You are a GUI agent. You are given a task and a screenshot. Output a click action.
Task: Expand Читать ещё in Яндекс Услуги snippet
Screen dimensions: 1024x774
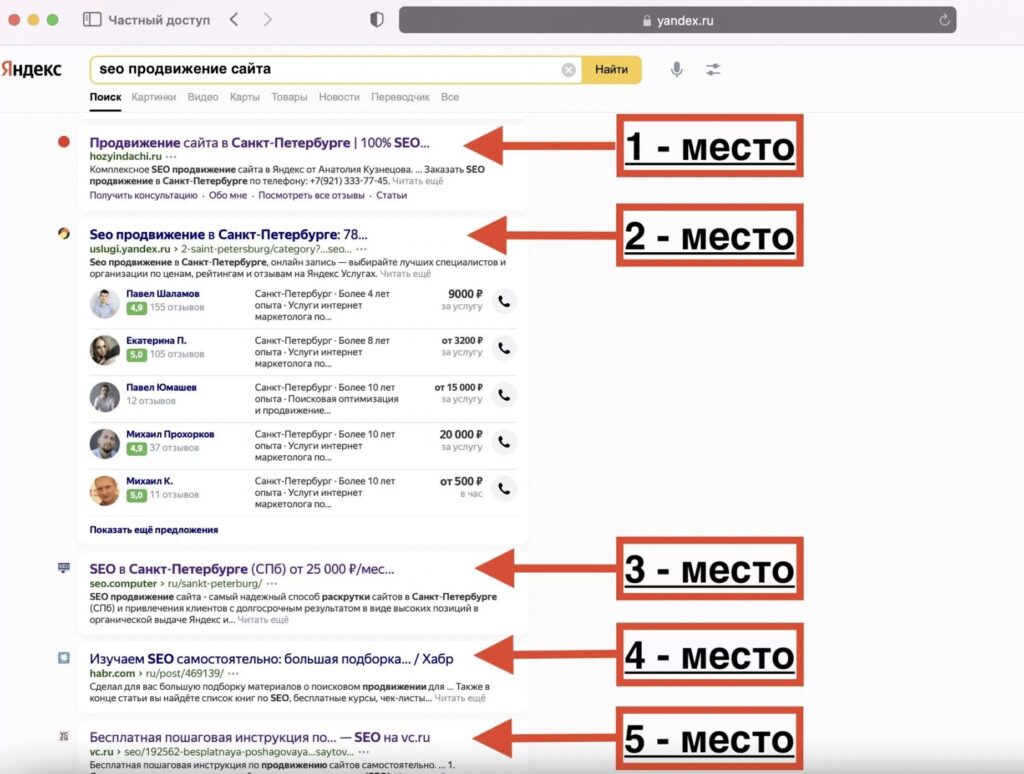[406, 274]
